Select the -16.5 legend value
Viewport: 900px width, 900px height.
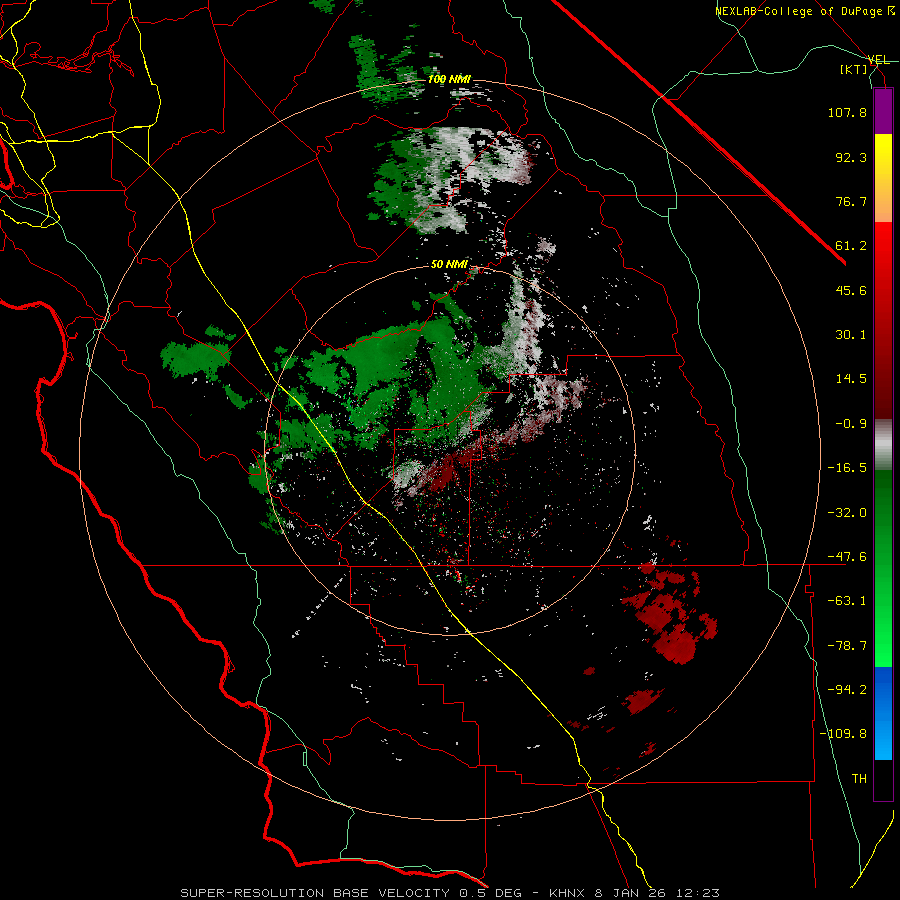847,468
